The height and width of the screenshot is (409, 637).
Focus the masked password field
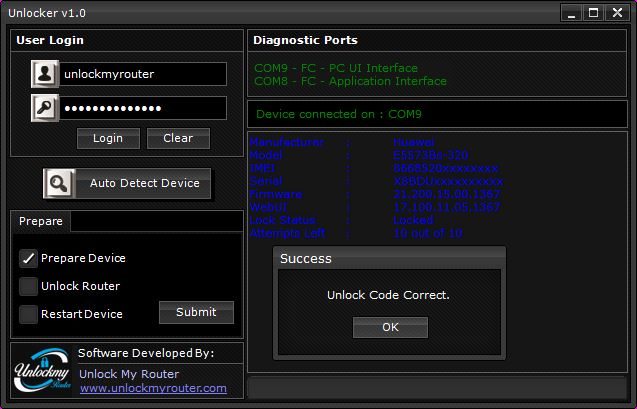[143, 108]
